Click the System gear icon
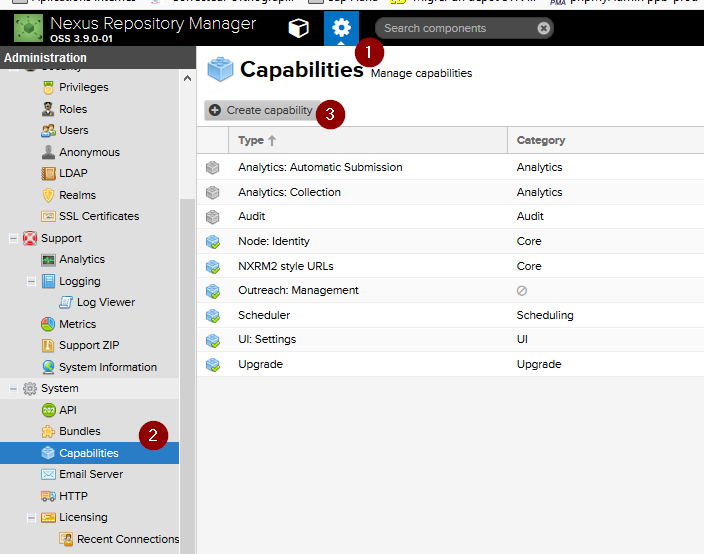 coord(30,388)
